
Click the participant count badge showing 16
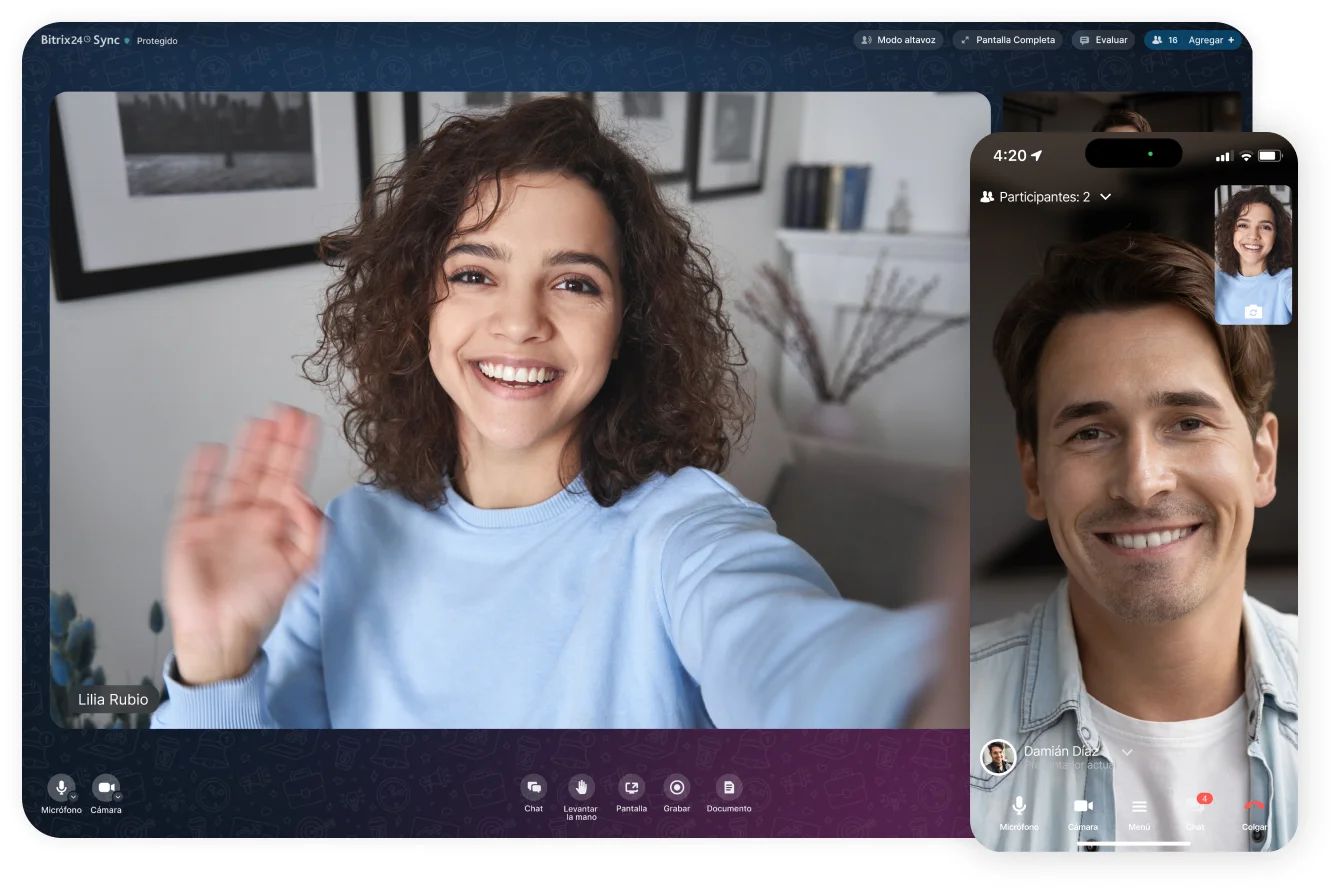tap(1168, 40)
